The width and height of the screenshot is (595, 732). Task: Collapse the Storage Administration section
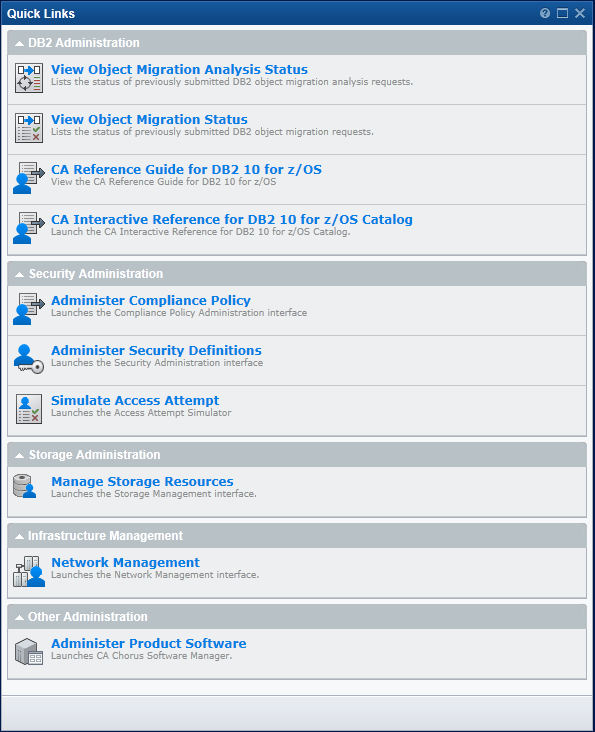(x=19, y=456)
